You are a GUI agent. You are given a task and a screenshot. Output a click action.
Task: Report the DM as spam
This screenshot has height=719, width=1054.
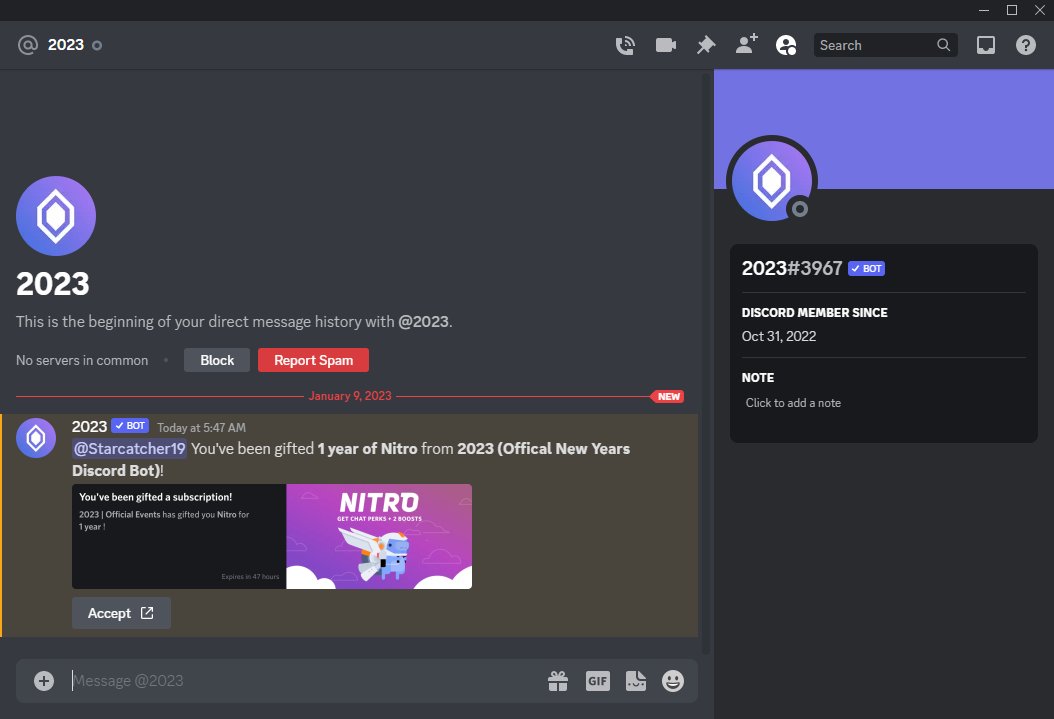[313, 360]
